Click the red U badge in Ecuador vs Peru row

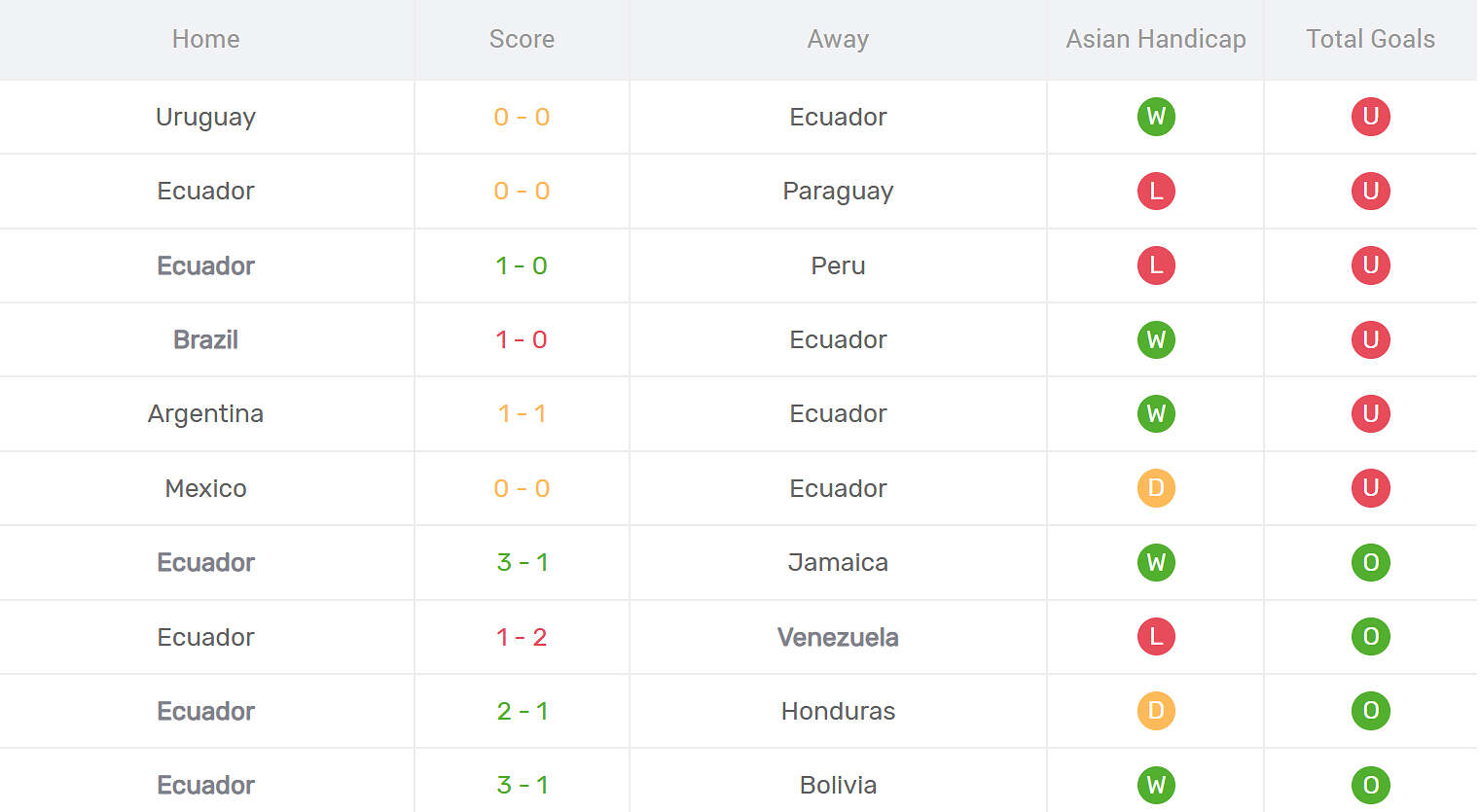pos(1370,265)
